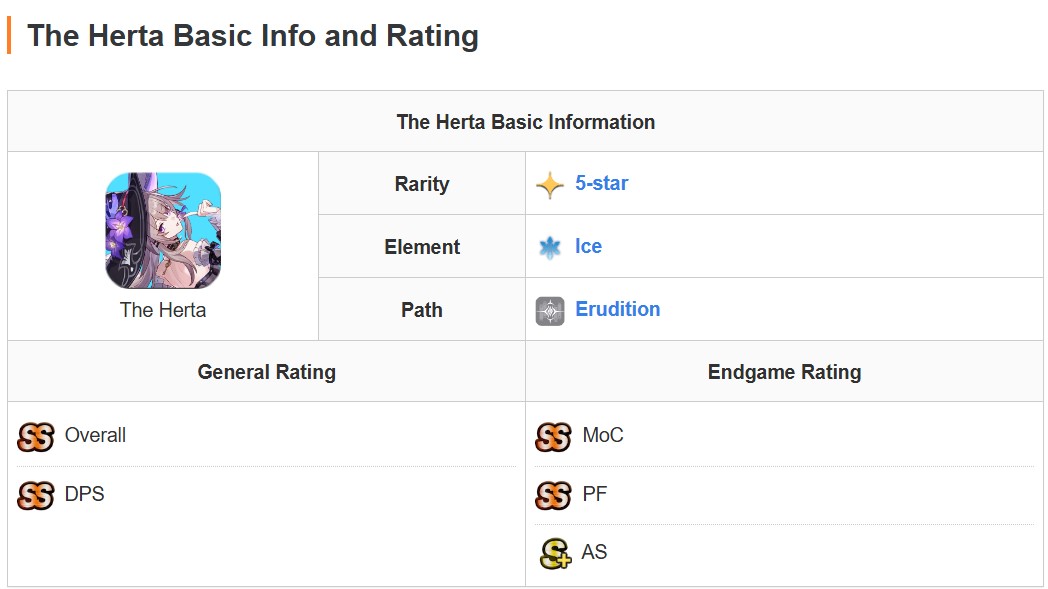Screen dimensions: 1048x589
Task: Select the MoC endgame rating label
Action: click(x=603, y=435)
